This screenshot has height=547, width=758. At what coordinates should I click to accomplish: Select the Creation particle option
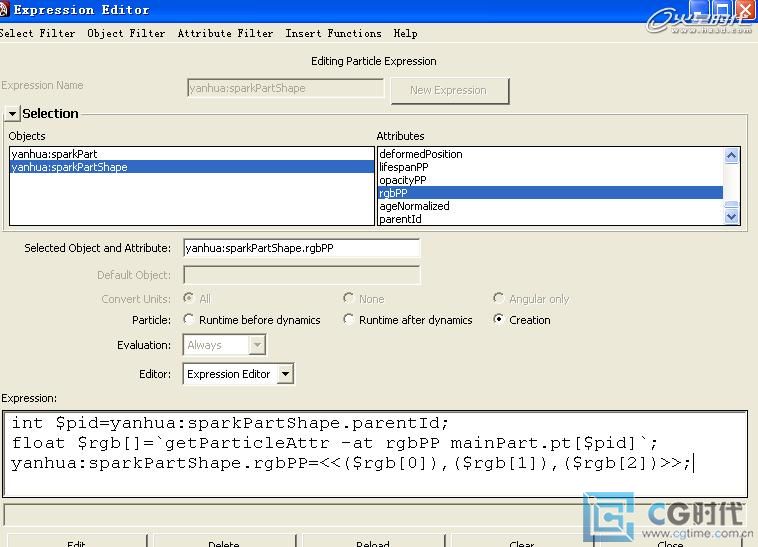click(x=498, y=319)
